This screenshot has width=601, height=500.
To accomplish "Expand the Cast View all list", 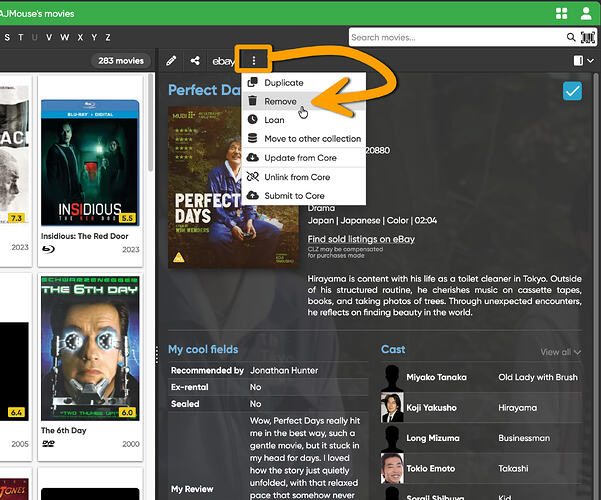I will 560,352.
